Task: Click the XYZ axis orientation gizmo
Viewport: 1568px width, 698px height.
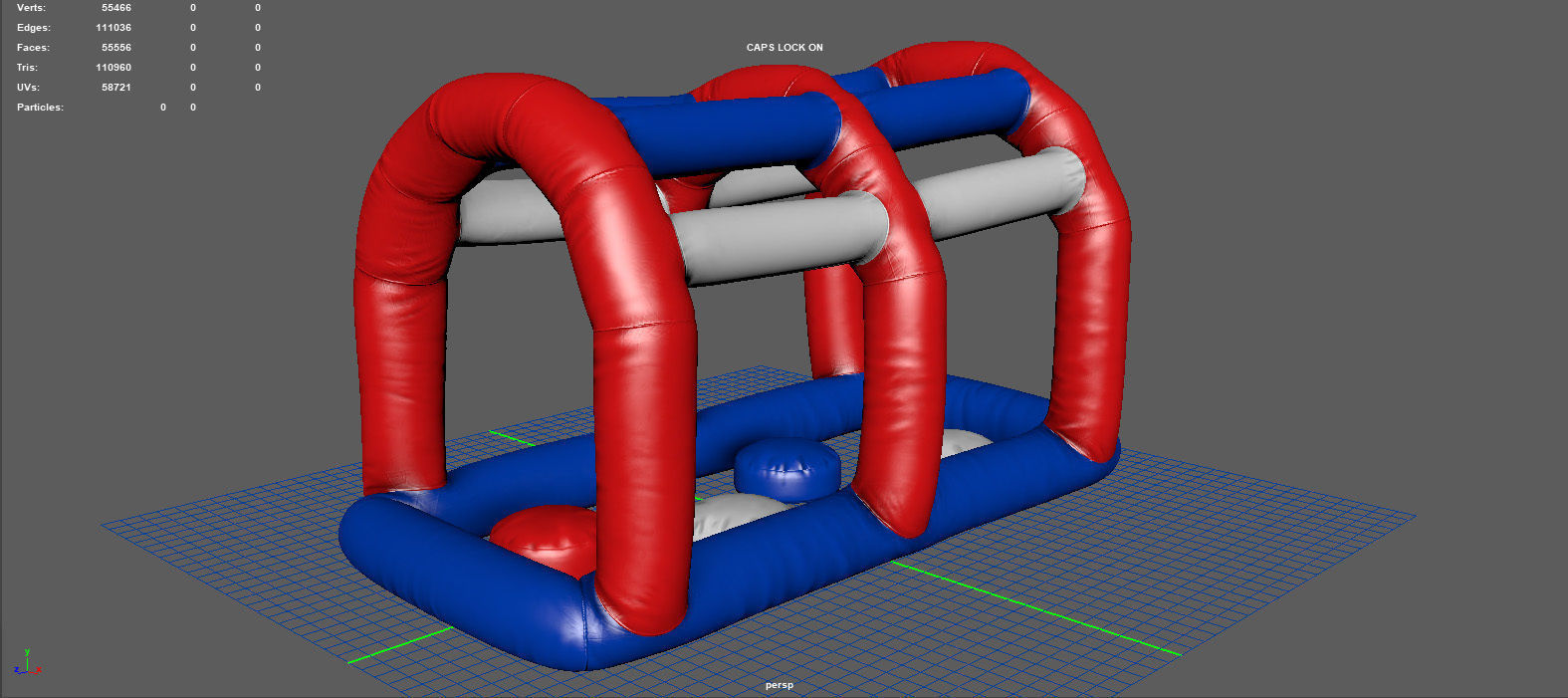Action: [x=27, y=663]
